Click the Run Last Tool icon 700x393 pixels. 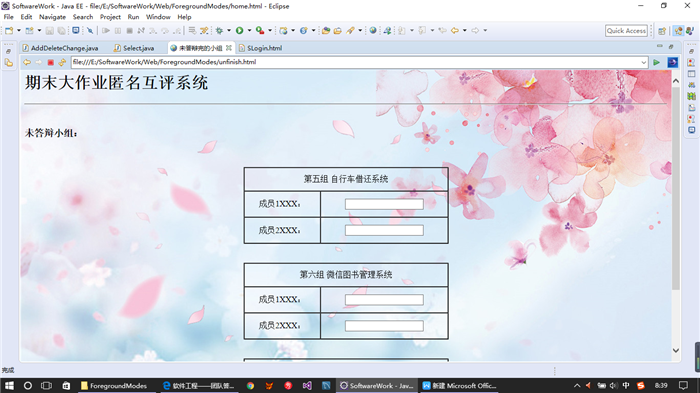click(260, 30)
